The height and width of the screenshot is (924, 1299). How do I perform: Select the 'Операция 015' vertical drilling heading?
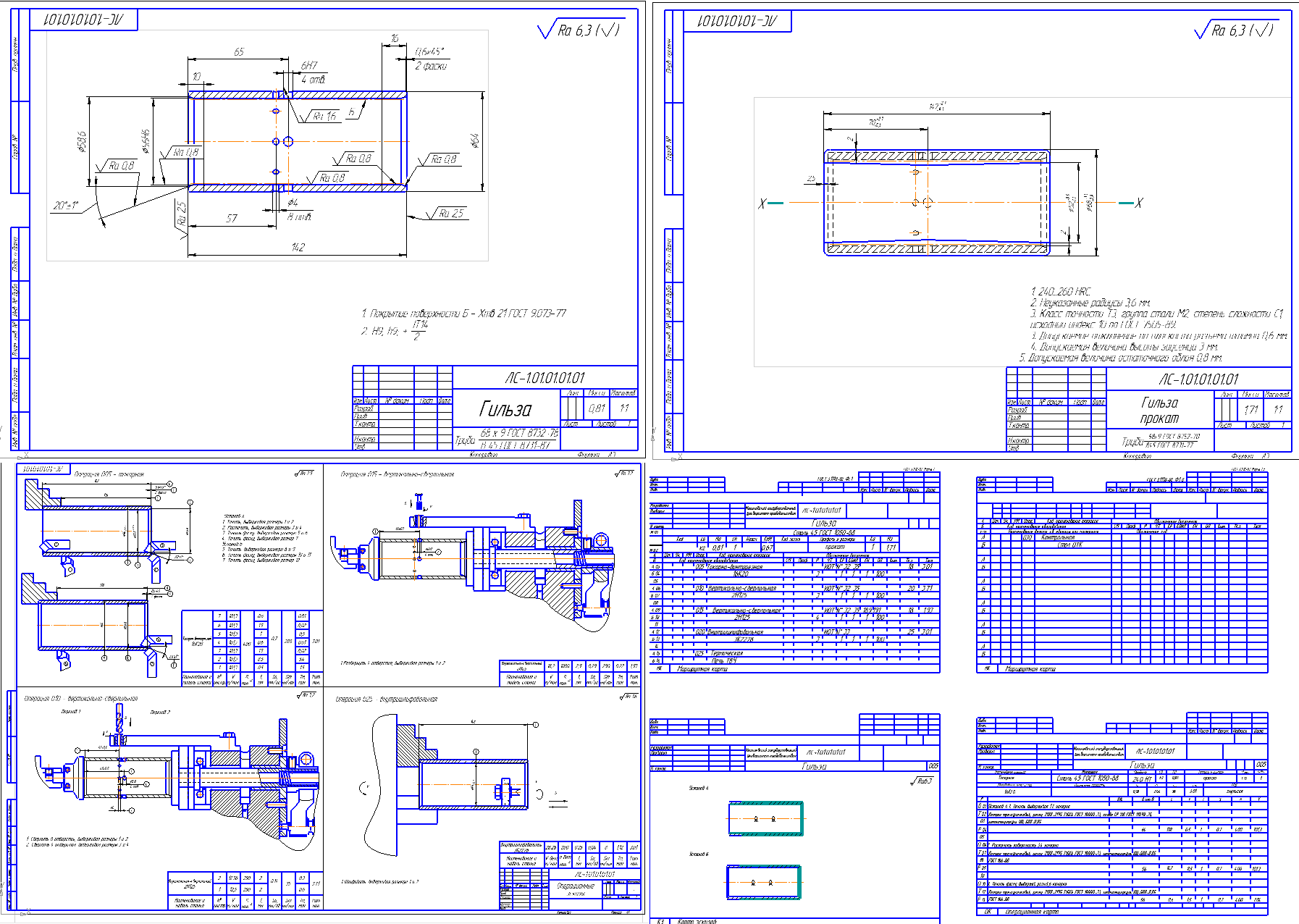pos(397,474)
